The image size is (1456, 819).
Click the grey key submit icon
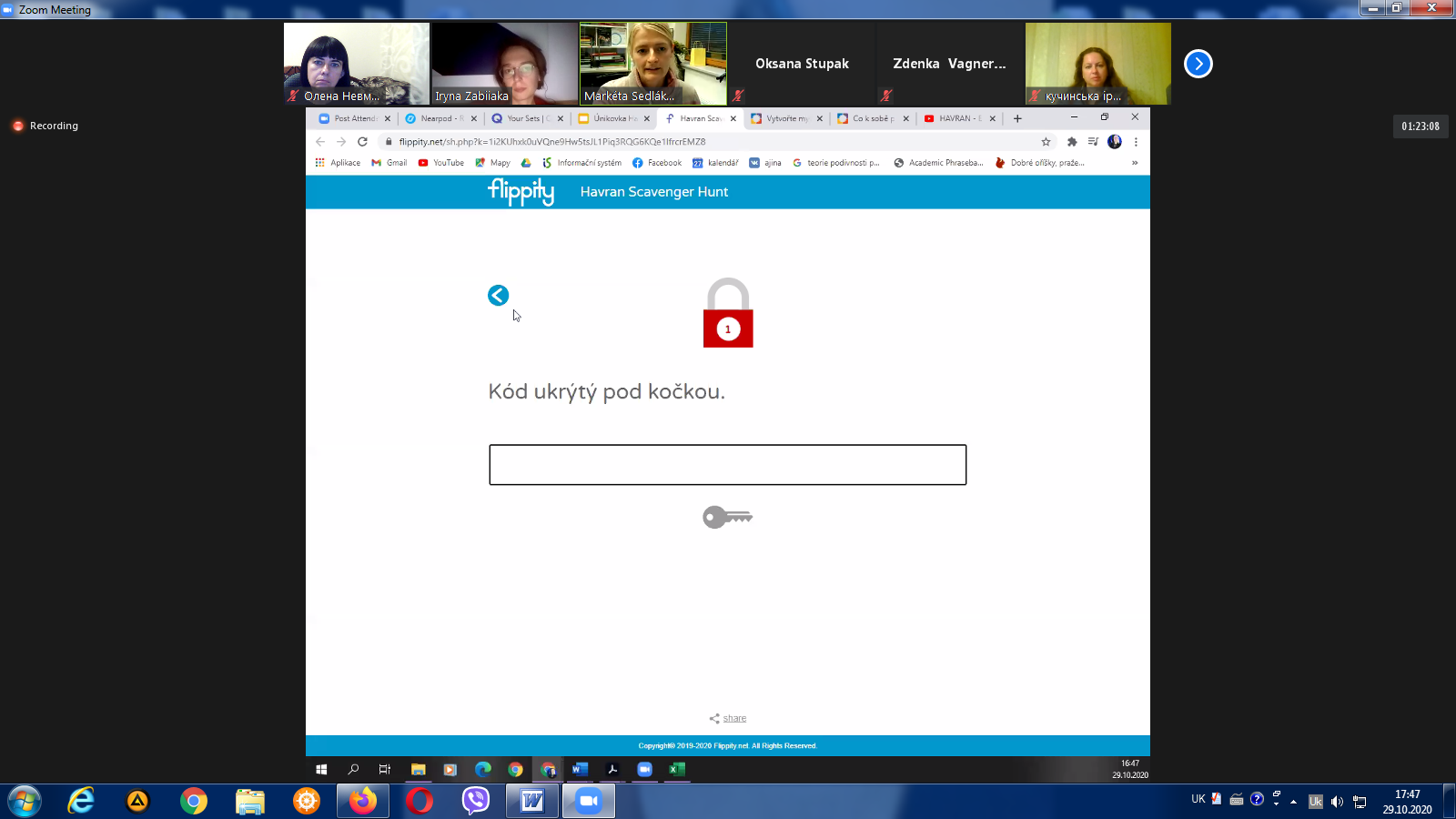pyautogui.click(x=727, y=517)
